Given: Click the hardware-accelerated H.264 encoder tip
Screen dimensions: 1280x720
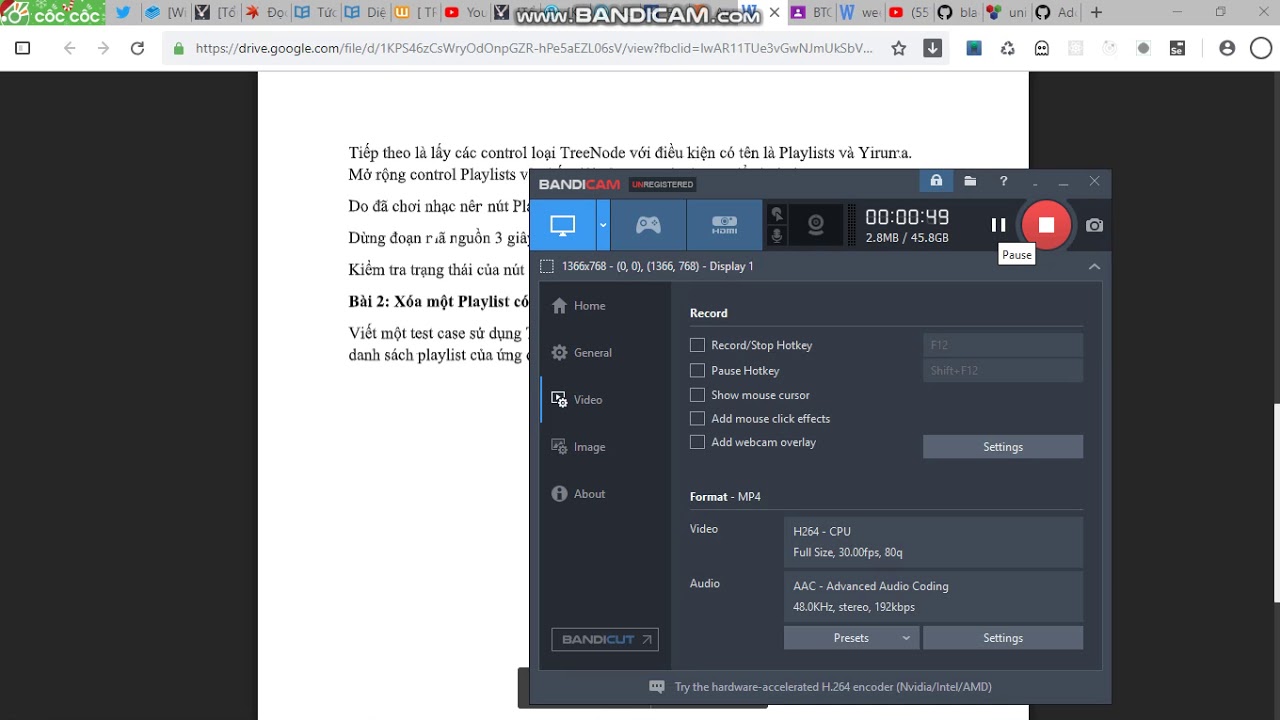Looking at the screenshot, I should click(833, 687).
